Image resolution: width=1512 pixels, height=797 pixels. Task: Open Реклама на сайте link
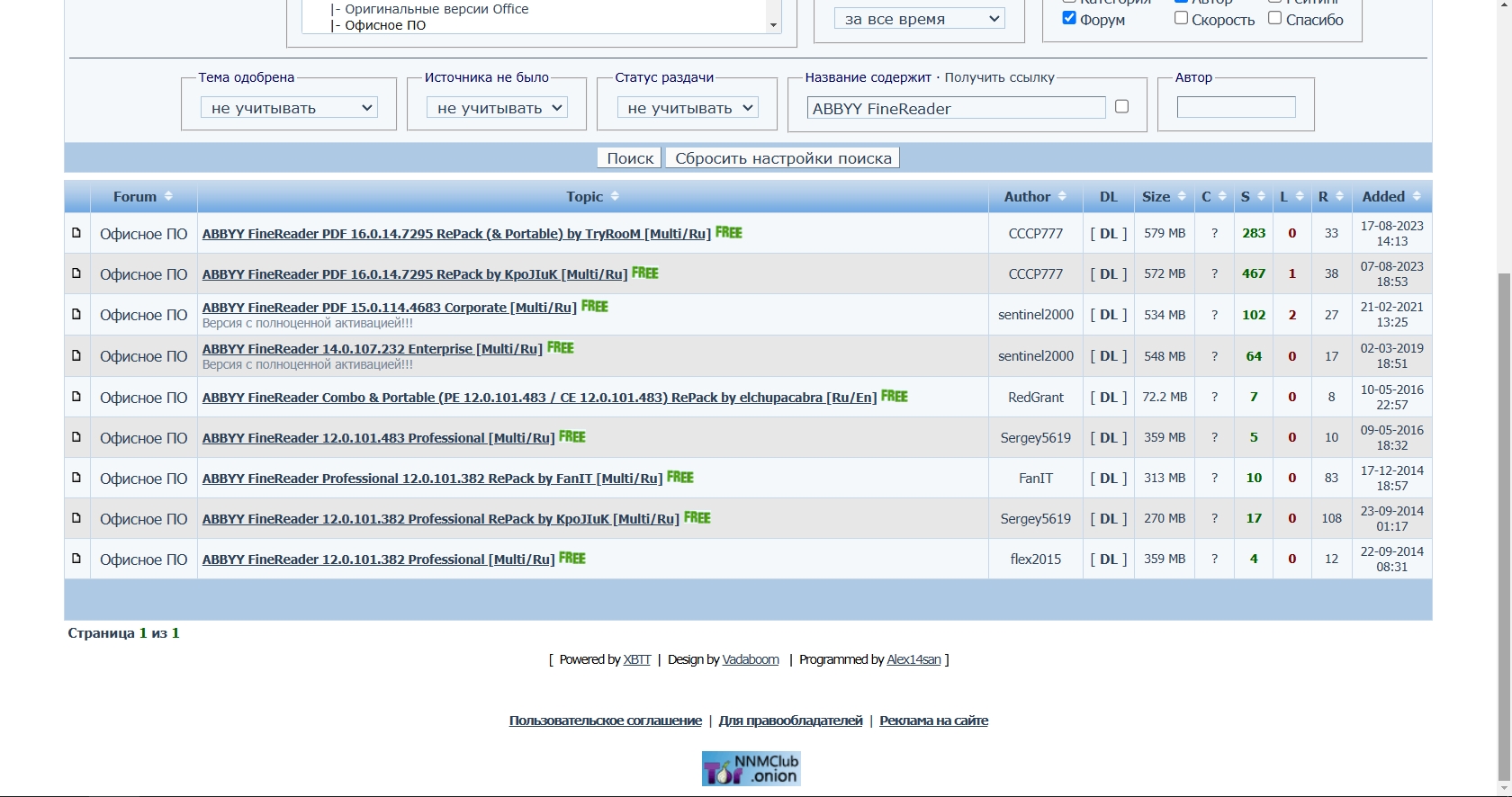[x=933, y=721]
